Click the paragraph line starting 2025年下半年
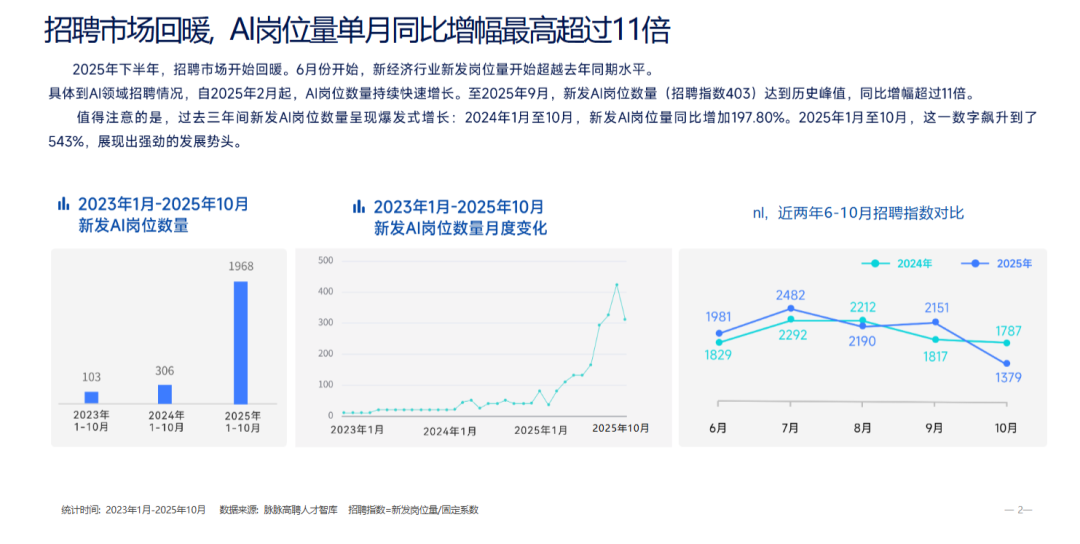Viewport: 1080px width, 544px height. coord(362,69)
